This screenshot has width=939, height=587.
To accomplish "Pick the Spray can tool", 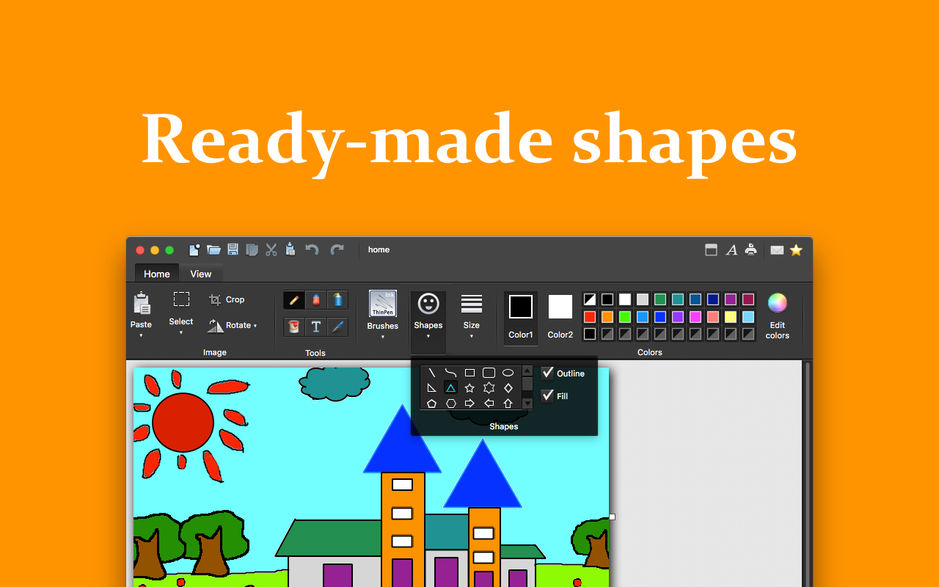I will click(337, 298).
